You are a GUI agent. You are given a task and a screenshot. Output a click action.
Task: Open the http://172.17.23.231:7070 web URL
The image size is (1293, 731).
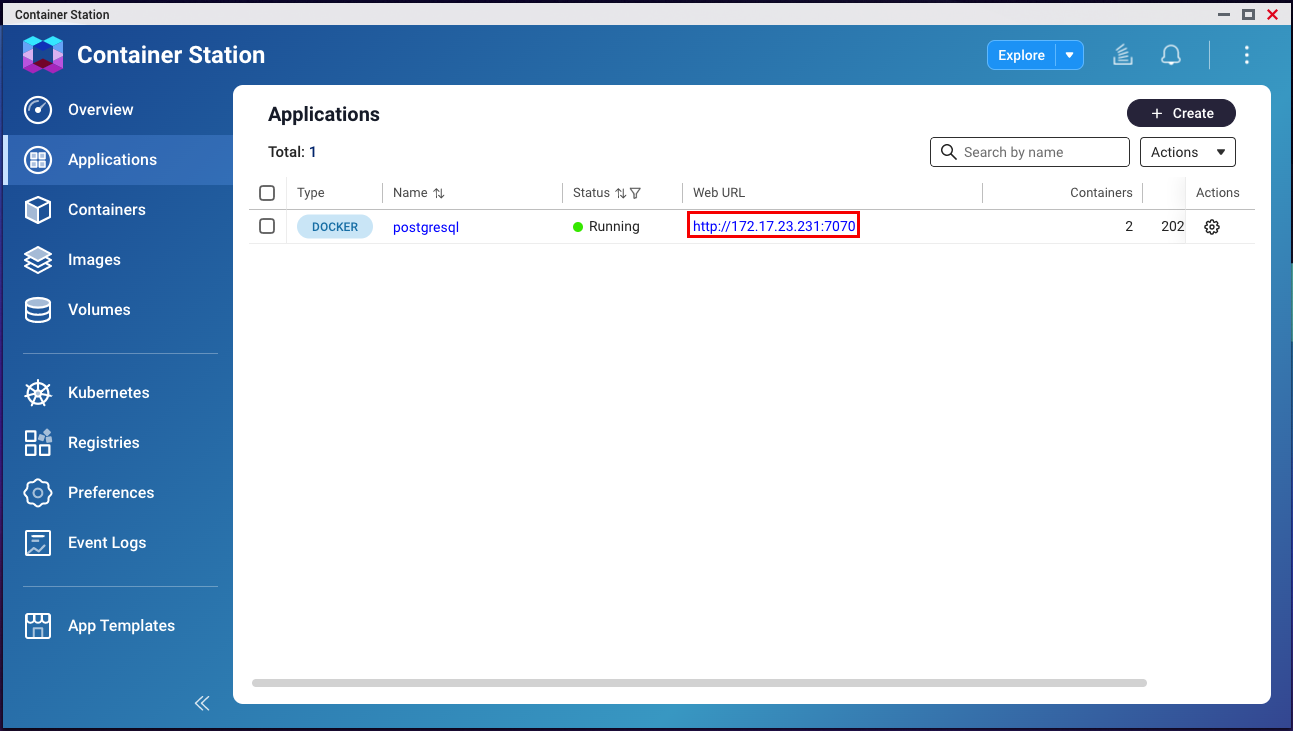[774, 226]
